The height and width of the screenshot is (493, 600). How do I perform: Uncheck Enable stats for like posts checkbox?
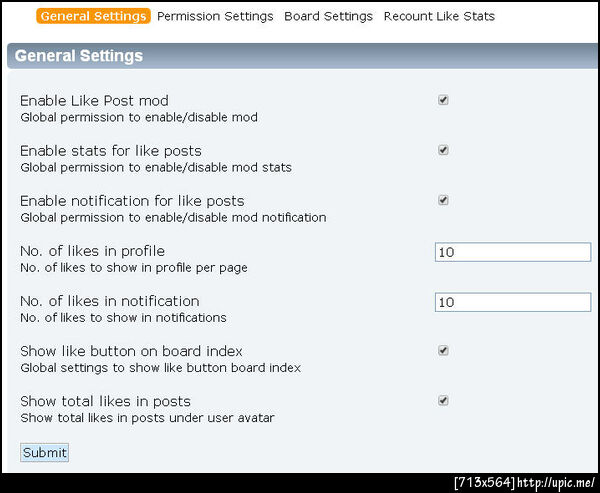point(443,150)
